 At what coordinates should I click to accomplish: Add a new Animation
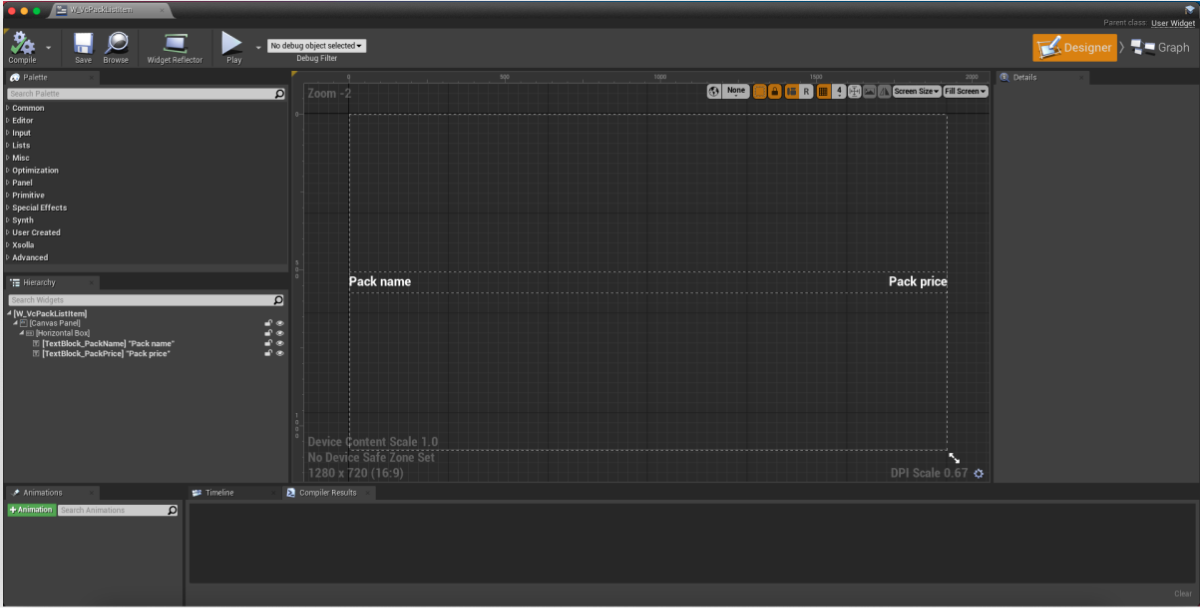32,510
